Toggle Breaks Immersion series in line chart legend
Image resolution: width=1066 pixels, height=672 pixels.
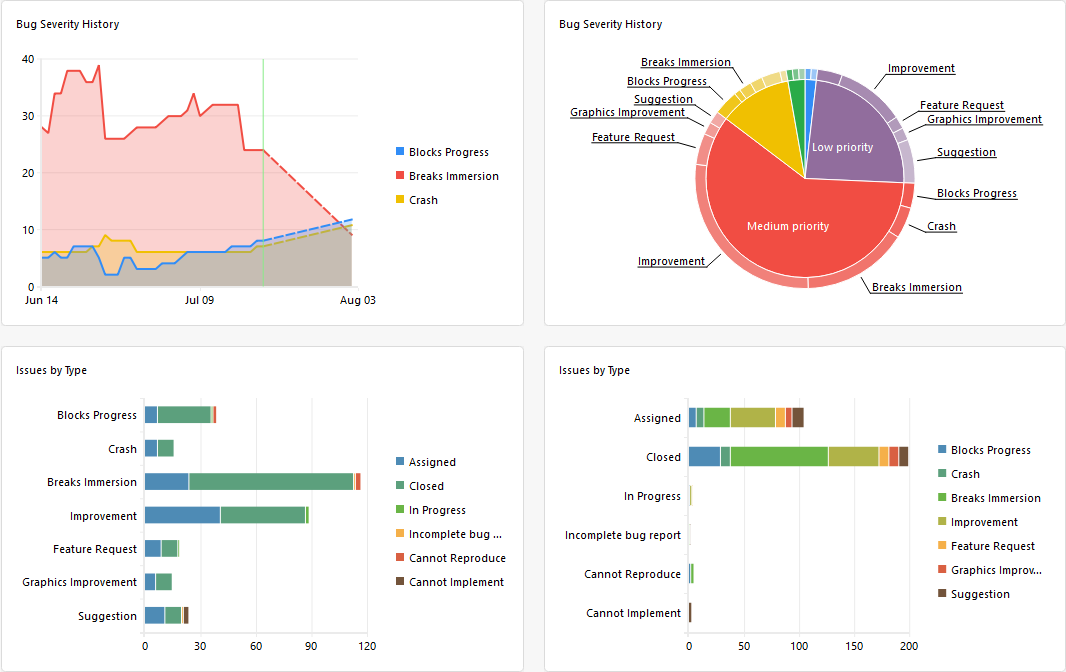click(453, 176)
